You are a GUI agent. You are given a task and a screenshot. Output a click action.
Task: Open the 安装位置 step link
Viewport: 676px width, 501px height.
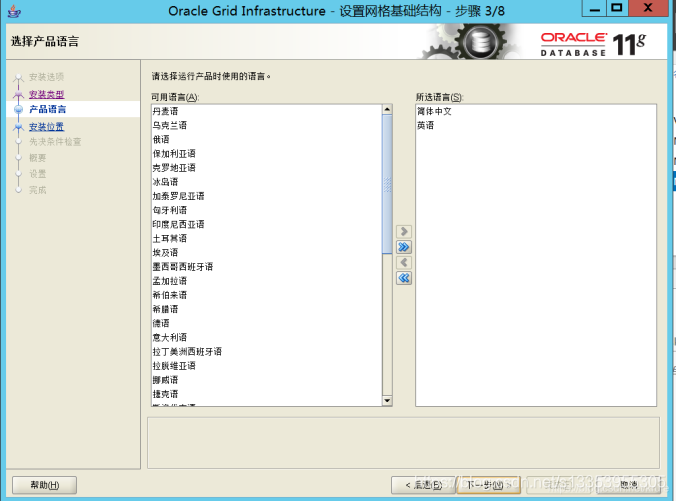click(x=46, y=127)
